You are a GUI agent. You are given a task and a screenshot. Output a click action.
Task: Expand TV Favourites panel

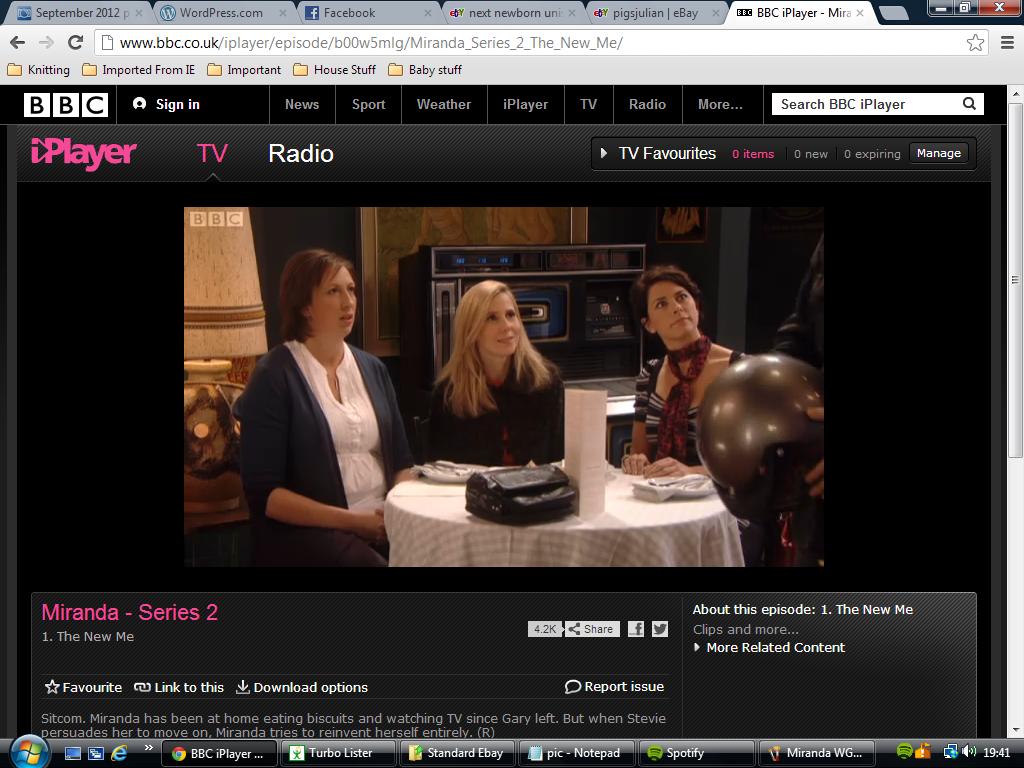point(604,153)
